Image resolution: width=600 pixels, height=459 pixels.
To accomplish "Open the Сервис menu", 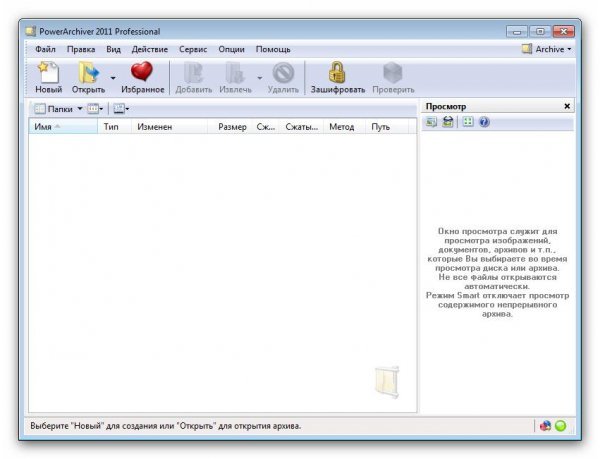I will [x=193, y=49].
